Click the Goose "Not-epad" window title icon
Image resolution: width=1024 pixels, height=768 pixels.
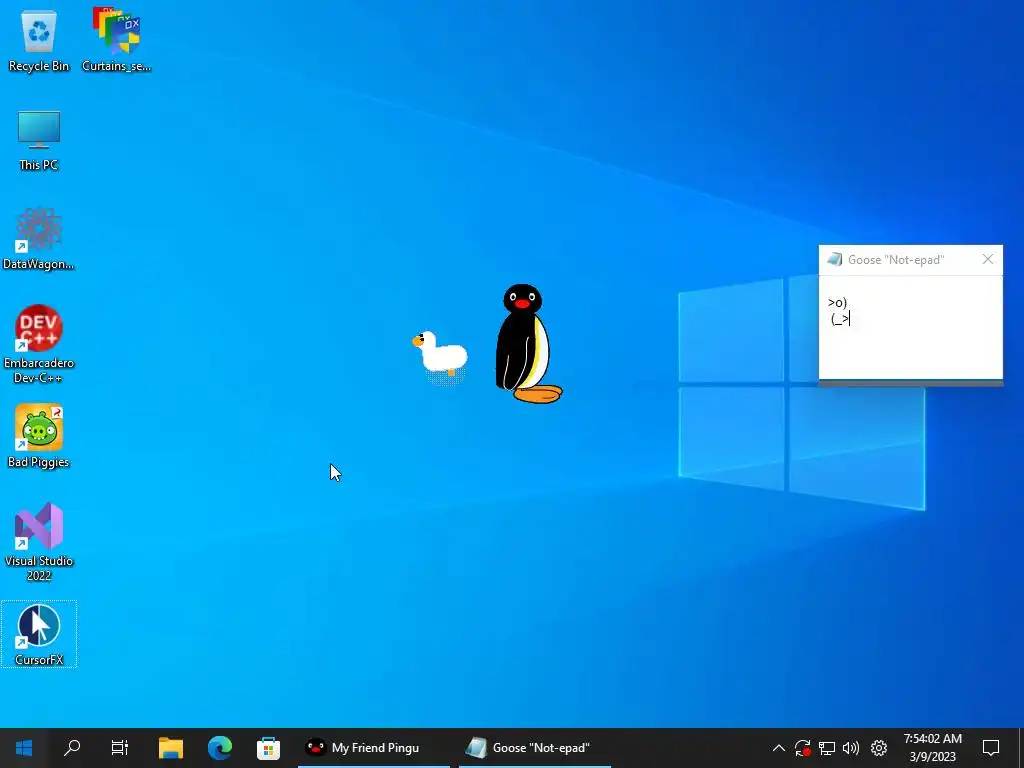(x=835, y=260)
